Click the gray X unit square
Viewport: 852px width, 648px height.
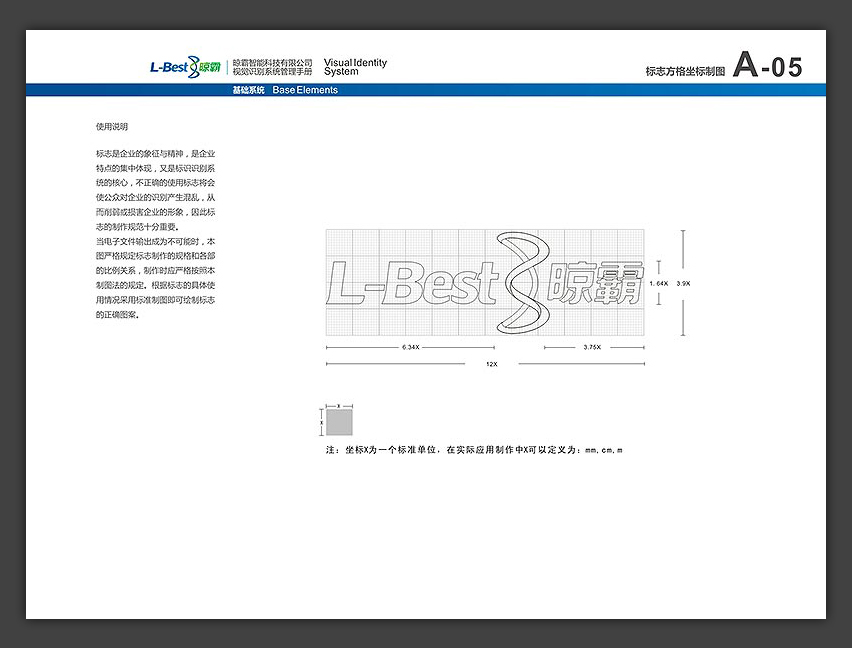338,424
